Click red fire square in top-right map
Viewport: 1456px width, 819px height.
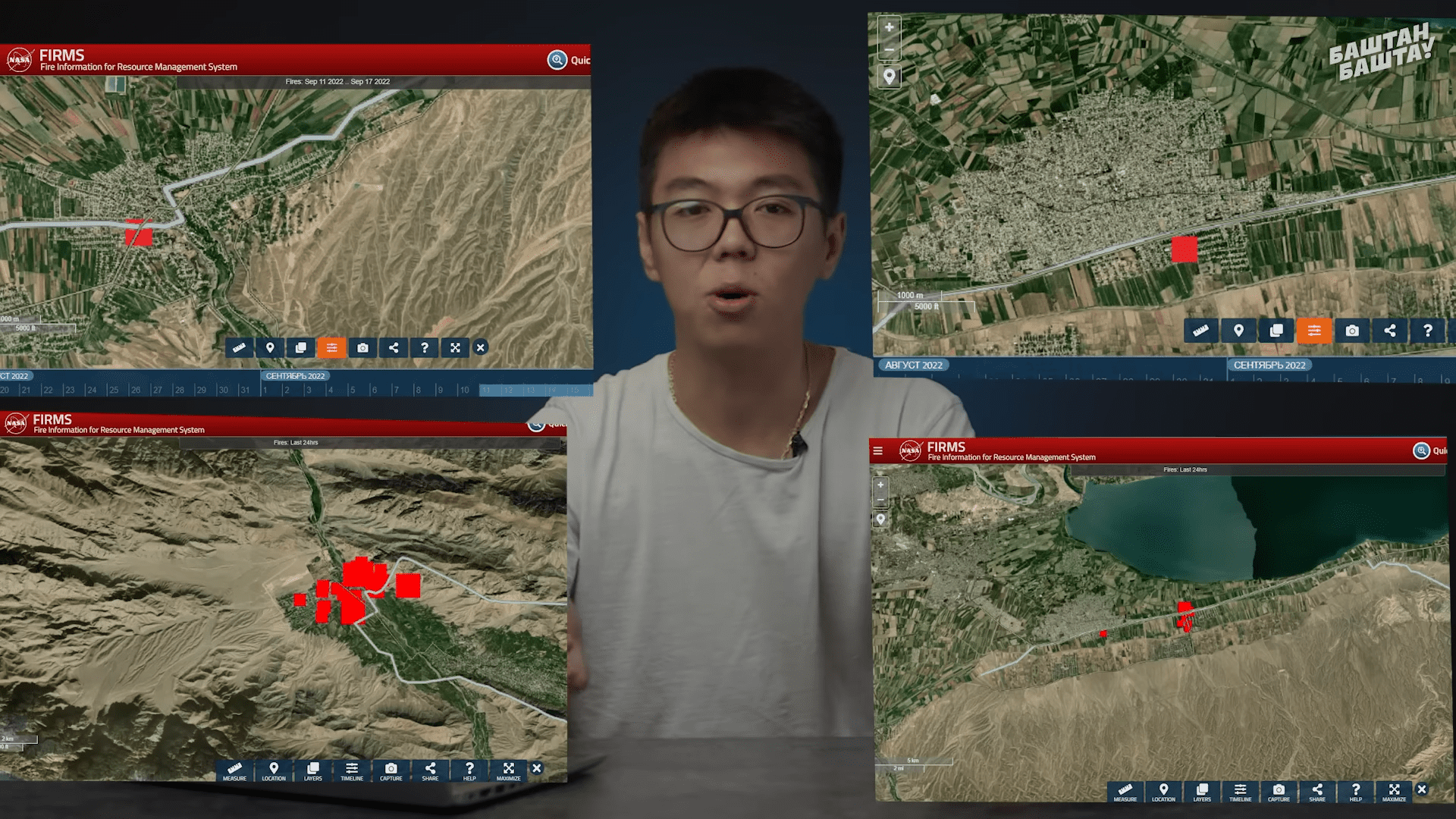click(1185, 249)
